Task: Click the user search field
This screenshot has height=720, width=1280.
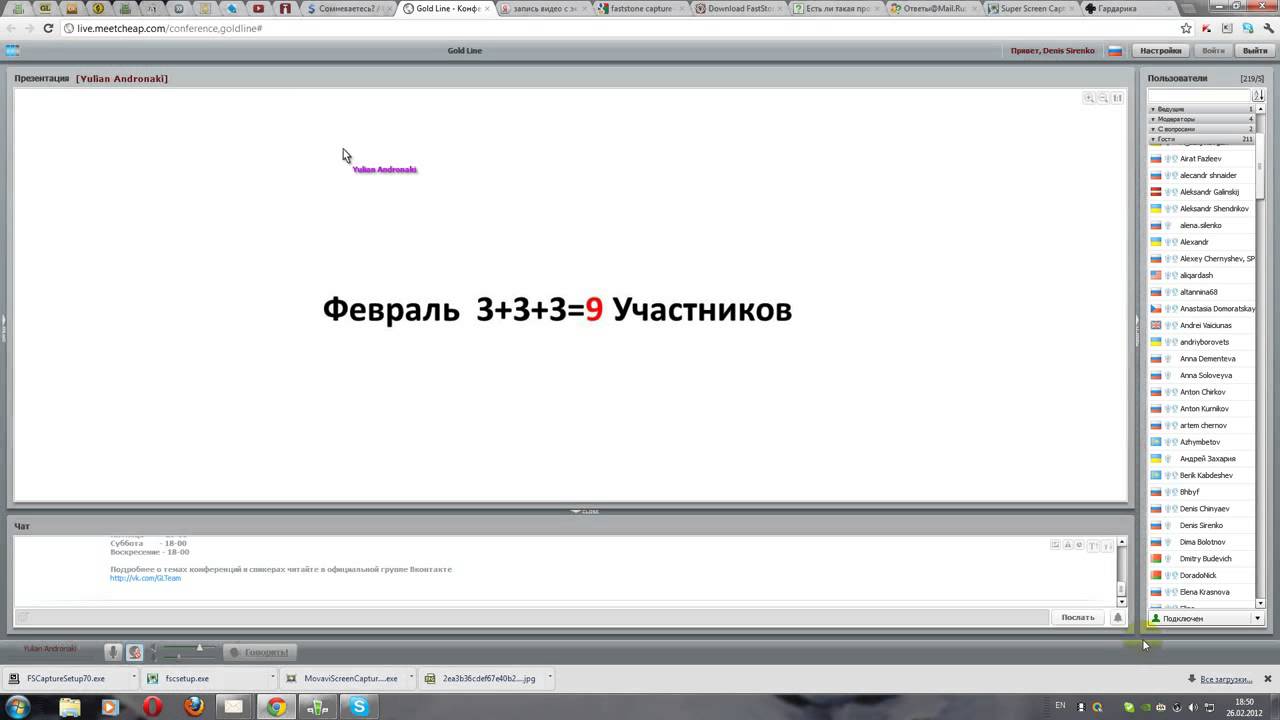Action: (x=1199, y=96)
